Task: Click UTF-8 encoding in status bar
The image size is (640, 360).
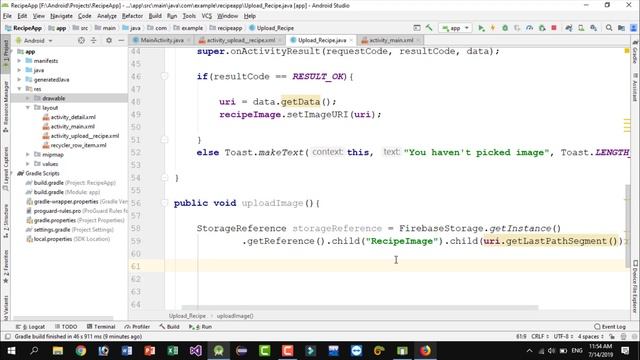Action: coord(563,337)
